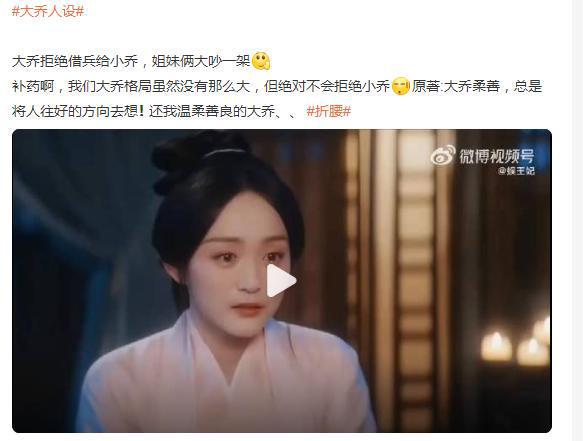583x441 pixels.
Task: Click the page's right-edge scrollbar strip
Action: [577, 220]
